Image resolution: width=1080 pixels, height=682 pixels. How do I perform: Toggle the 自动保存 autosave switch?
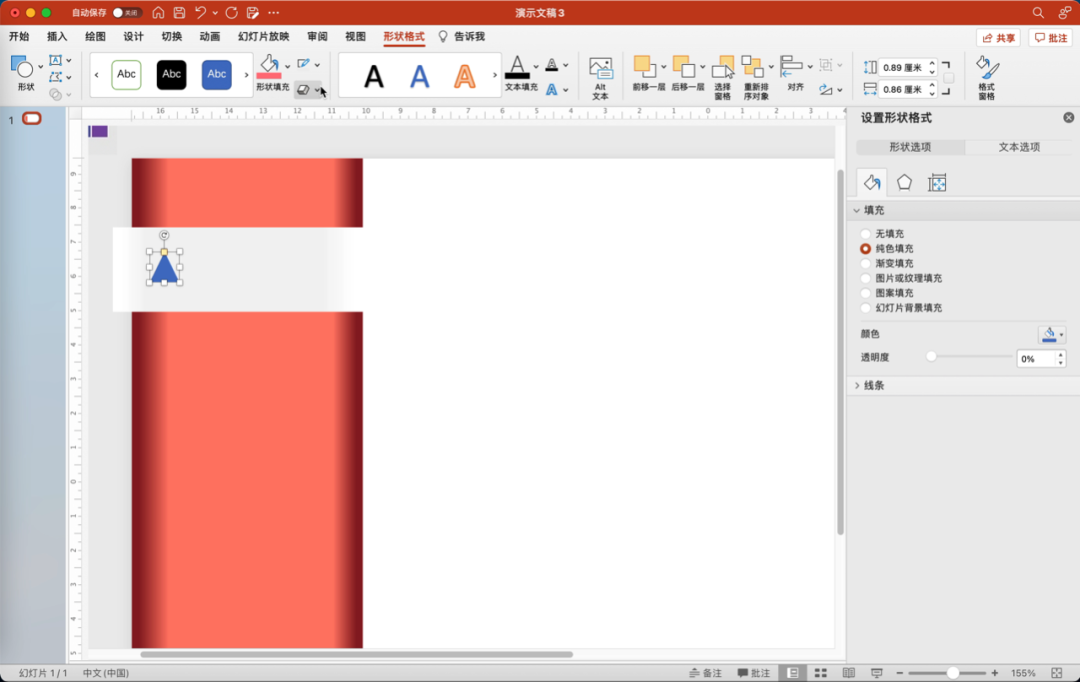click(127, 12)
